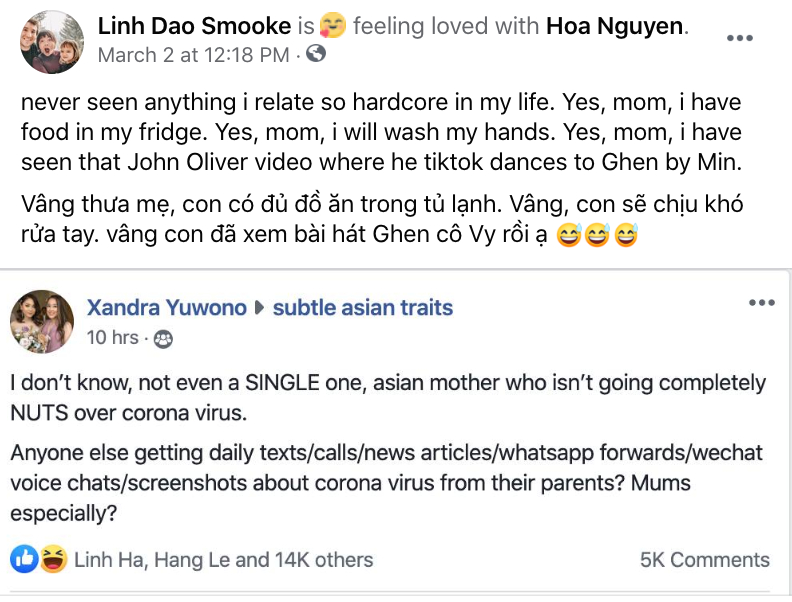Open the shared post options menu
This screenshot has height=602, width=792.
(762, 302)
